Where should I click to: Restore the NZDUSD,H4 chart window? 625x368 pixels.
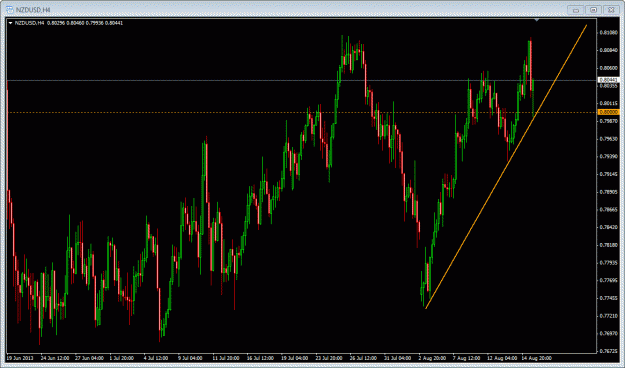[594, 10]
